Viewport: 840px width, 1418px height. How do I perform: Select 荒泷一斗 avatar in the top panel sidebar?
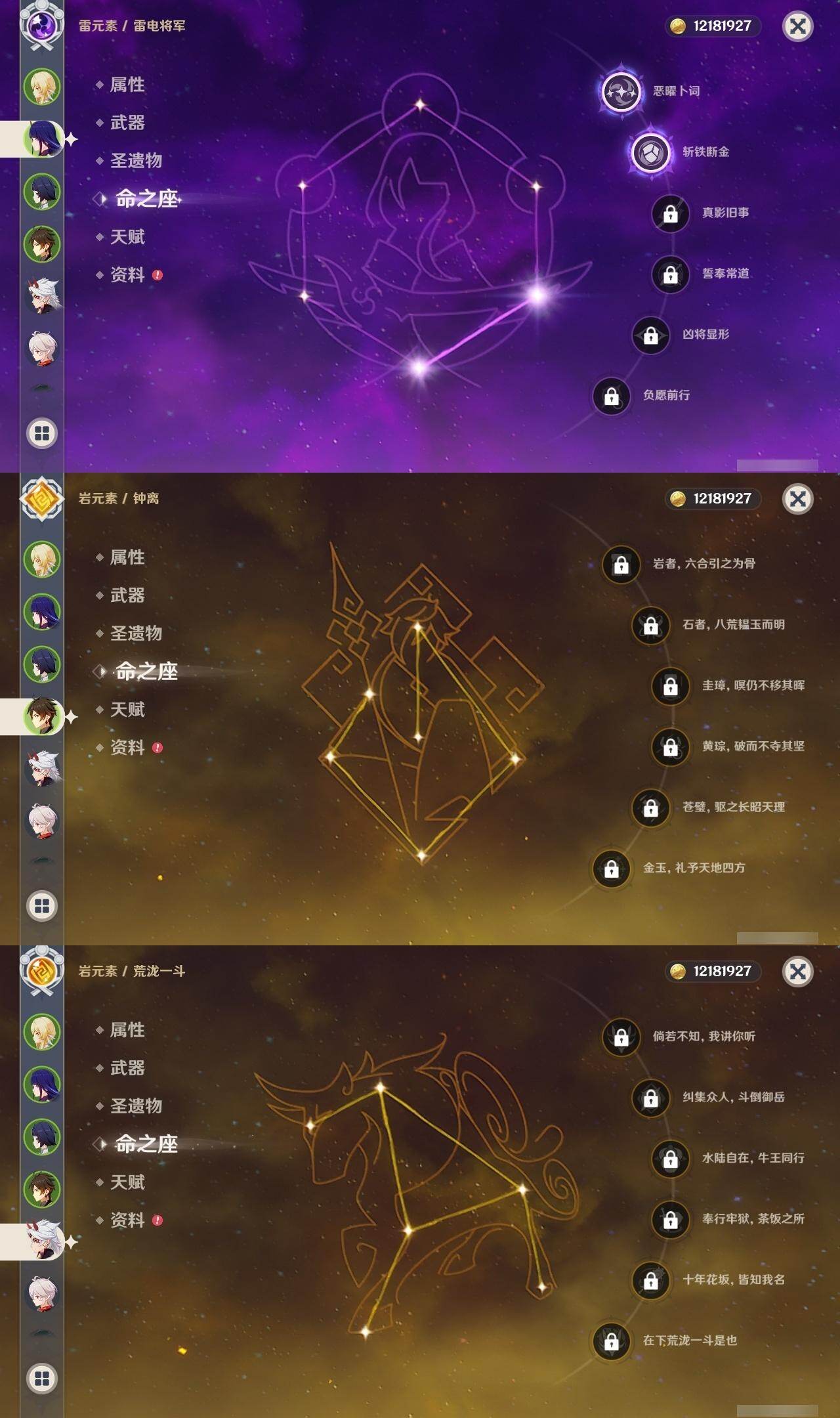tap(43, 296)
